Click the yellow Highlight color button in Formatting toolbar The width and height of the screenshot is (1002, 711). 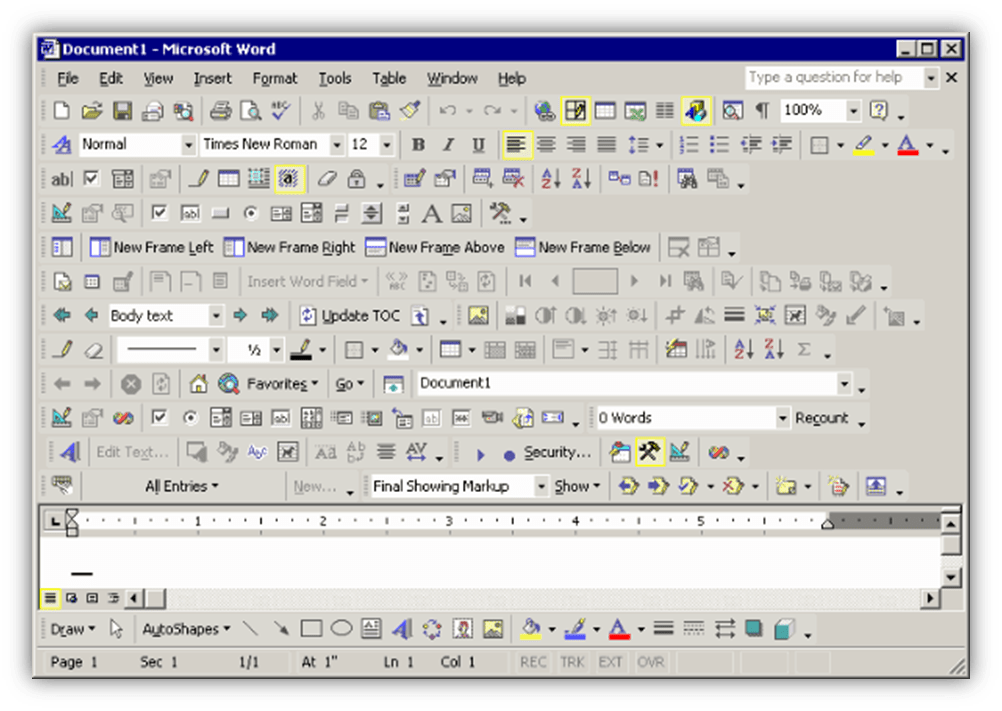click(x=864, y=145)
